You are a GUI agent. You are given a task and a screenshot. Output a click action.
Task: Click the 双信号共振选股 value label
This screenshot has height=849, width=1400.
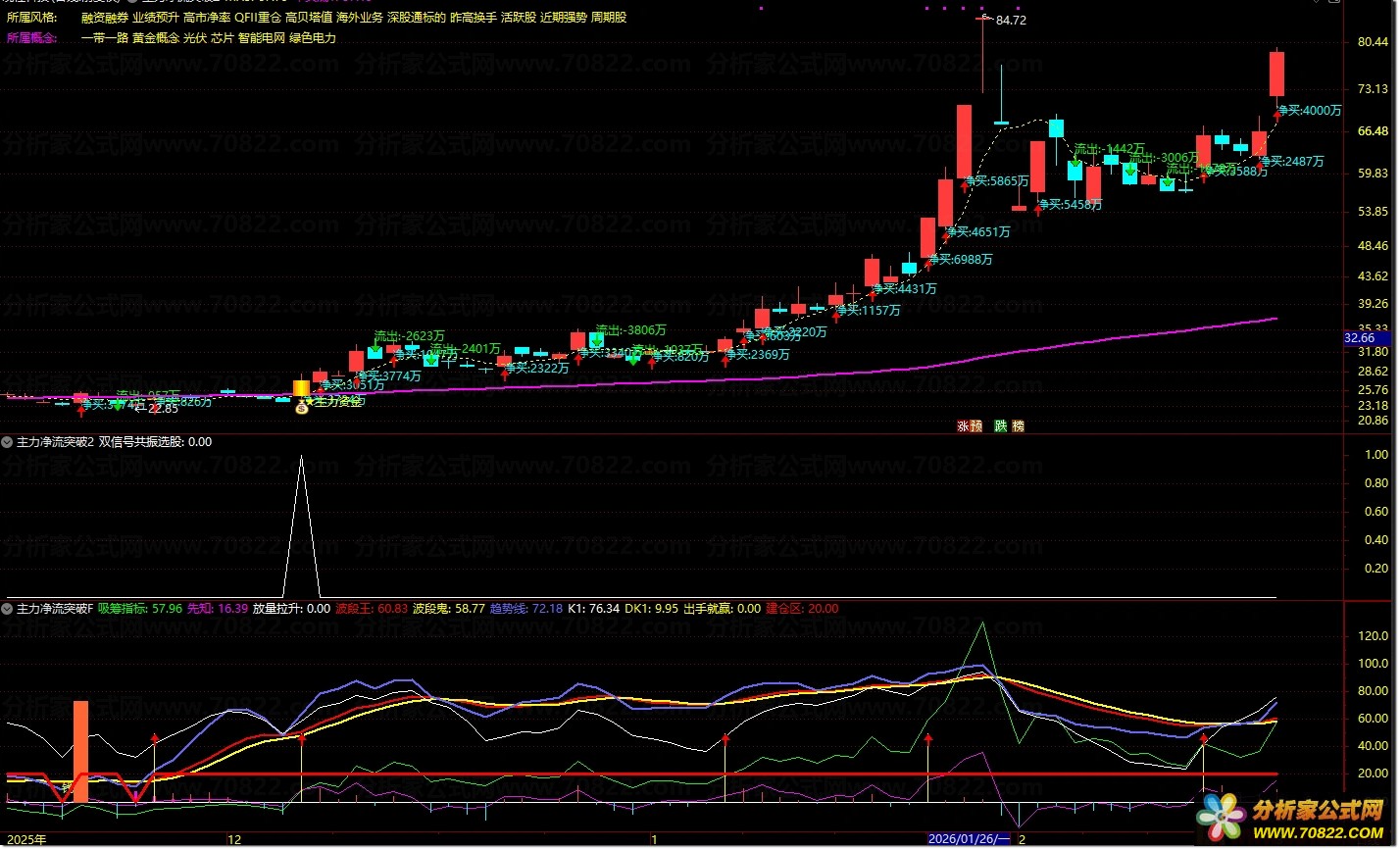[x=155, y=442]
